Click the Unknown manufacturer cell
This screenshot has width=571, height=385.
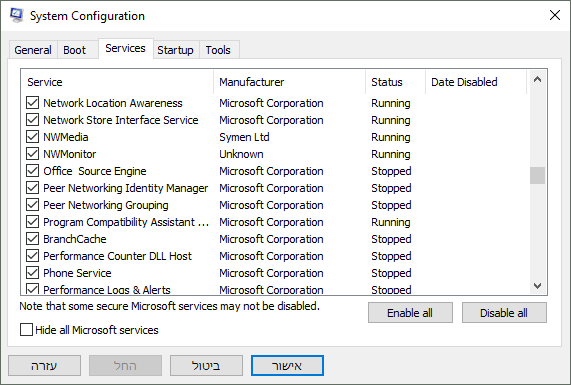[x=241, y=154]
